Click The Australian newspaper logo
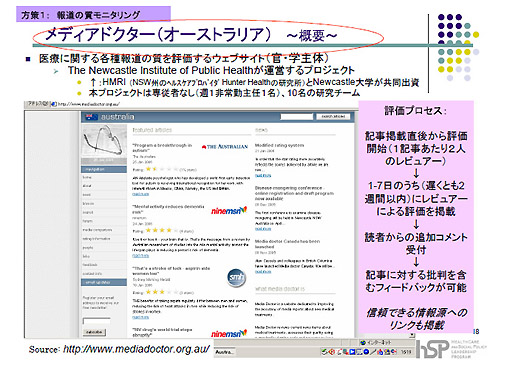The width and height of the screenshot is (510, 371). [x=225, y=147]
